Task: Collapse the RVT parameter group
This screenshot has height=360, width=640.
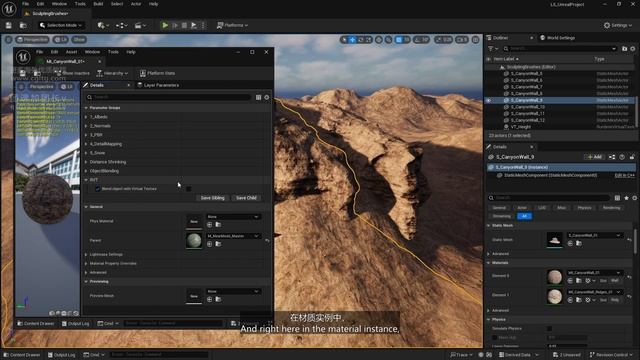Action: (x=86, y=180)
